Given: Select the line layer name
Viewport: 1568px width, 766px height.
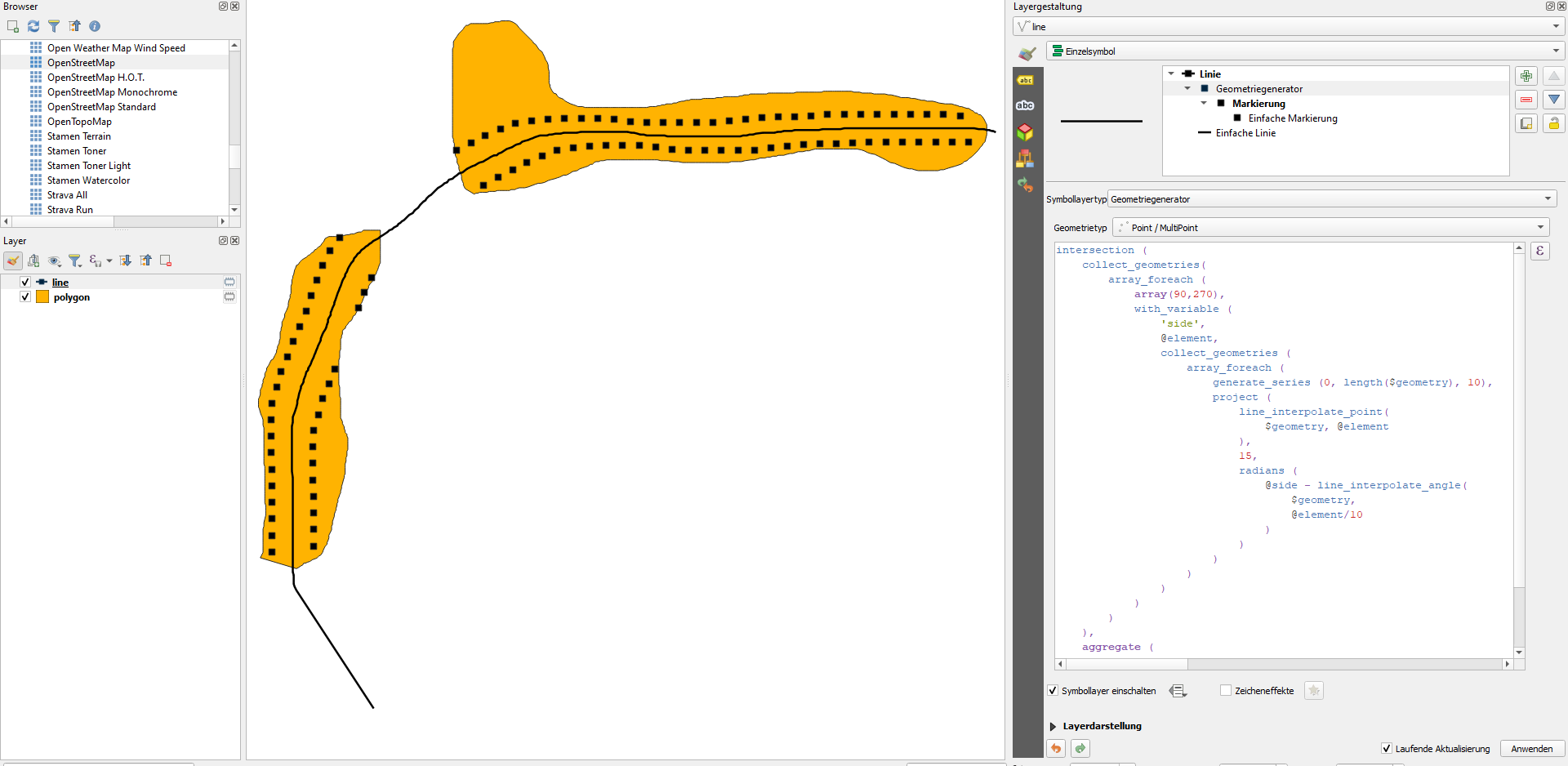Looking at the screenshot, I should (x=60, y=283).
